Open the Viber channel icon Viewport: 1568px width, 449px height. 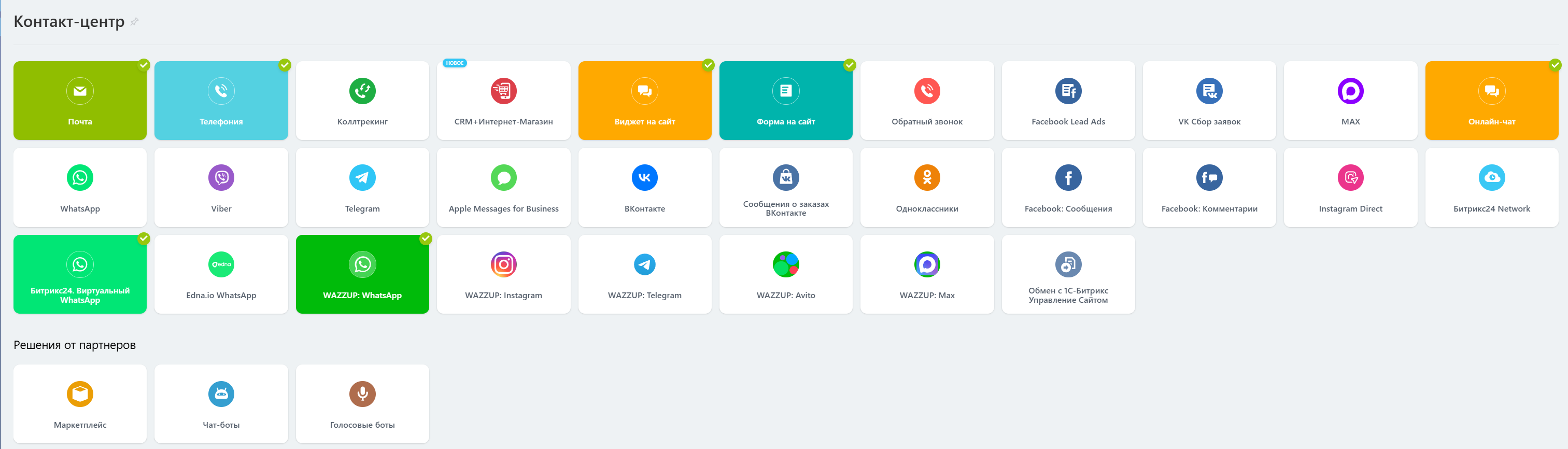pos(221,178)
